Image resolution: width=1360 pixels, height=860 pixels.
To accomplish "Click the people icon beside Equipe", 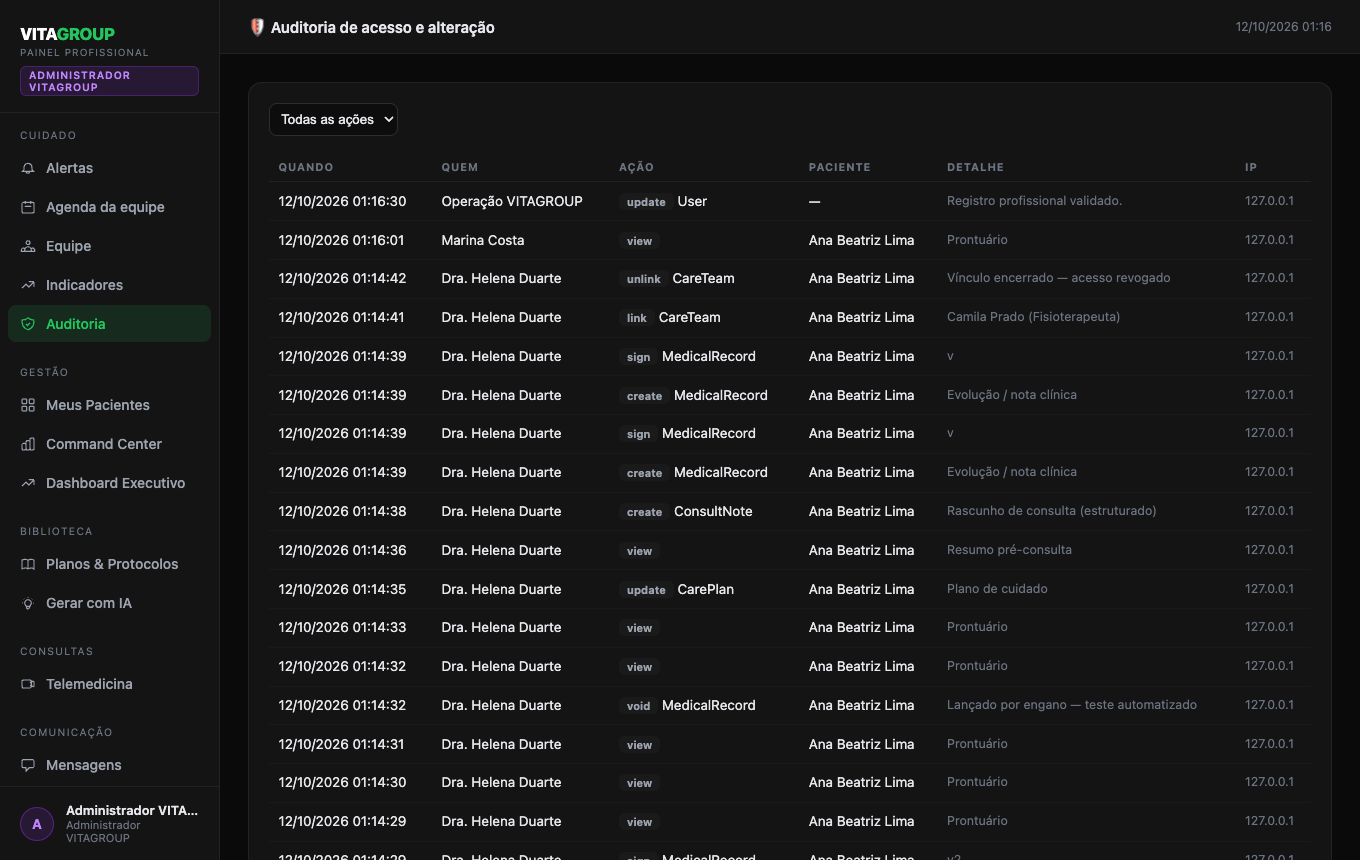I will pos(28,246).
